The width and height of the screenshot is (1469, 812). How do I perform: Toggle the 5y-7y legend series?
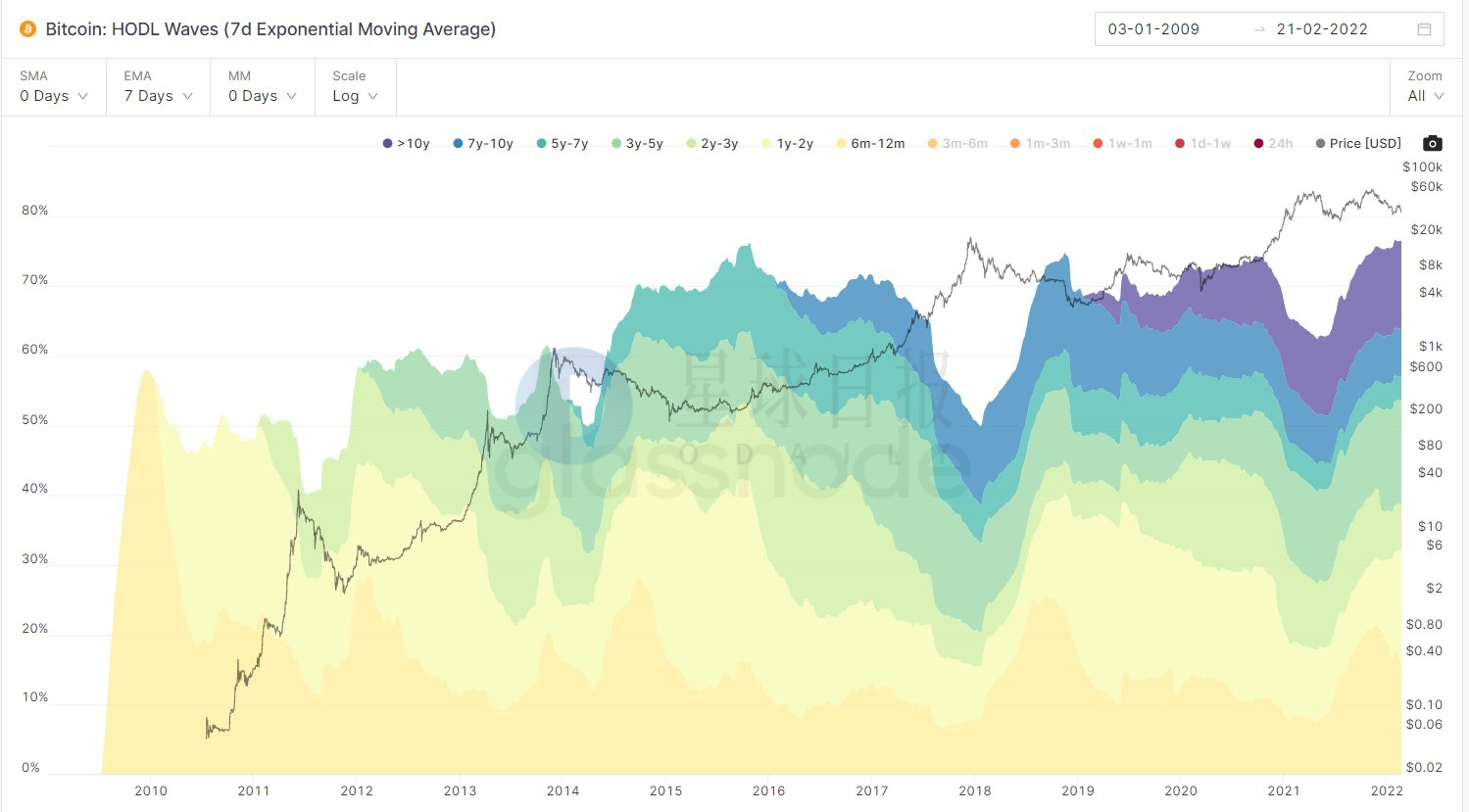(x=563, y=143)
